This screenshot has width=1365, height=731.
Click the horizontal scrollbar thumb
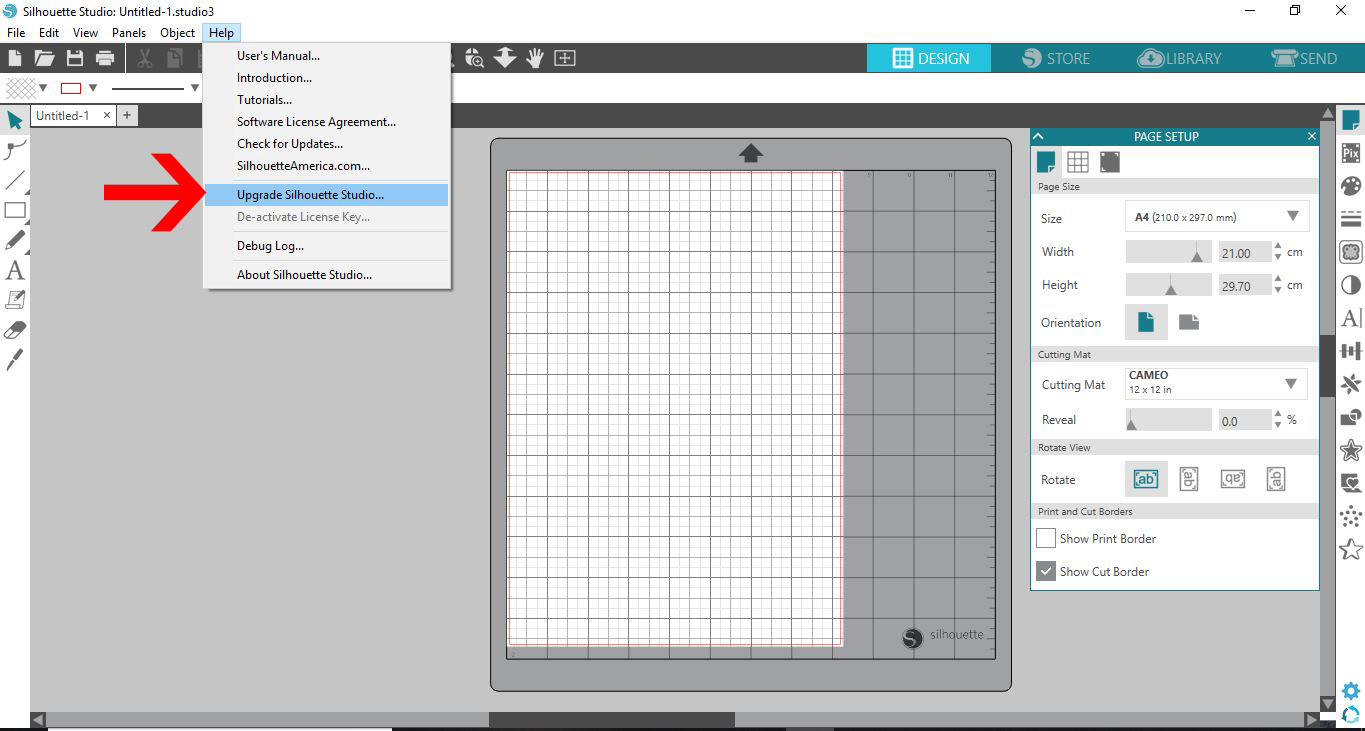click(x=611, y=720)
